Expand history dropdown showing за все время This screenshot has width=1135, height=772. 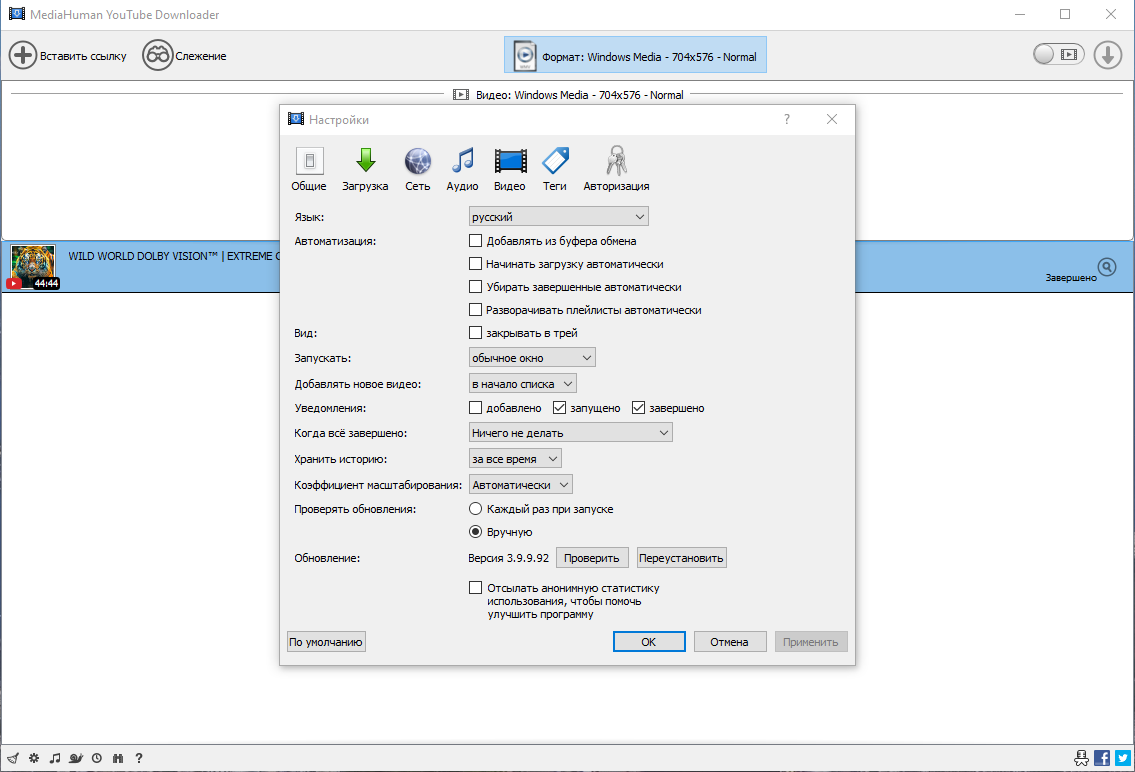click(x=515, y=459)
